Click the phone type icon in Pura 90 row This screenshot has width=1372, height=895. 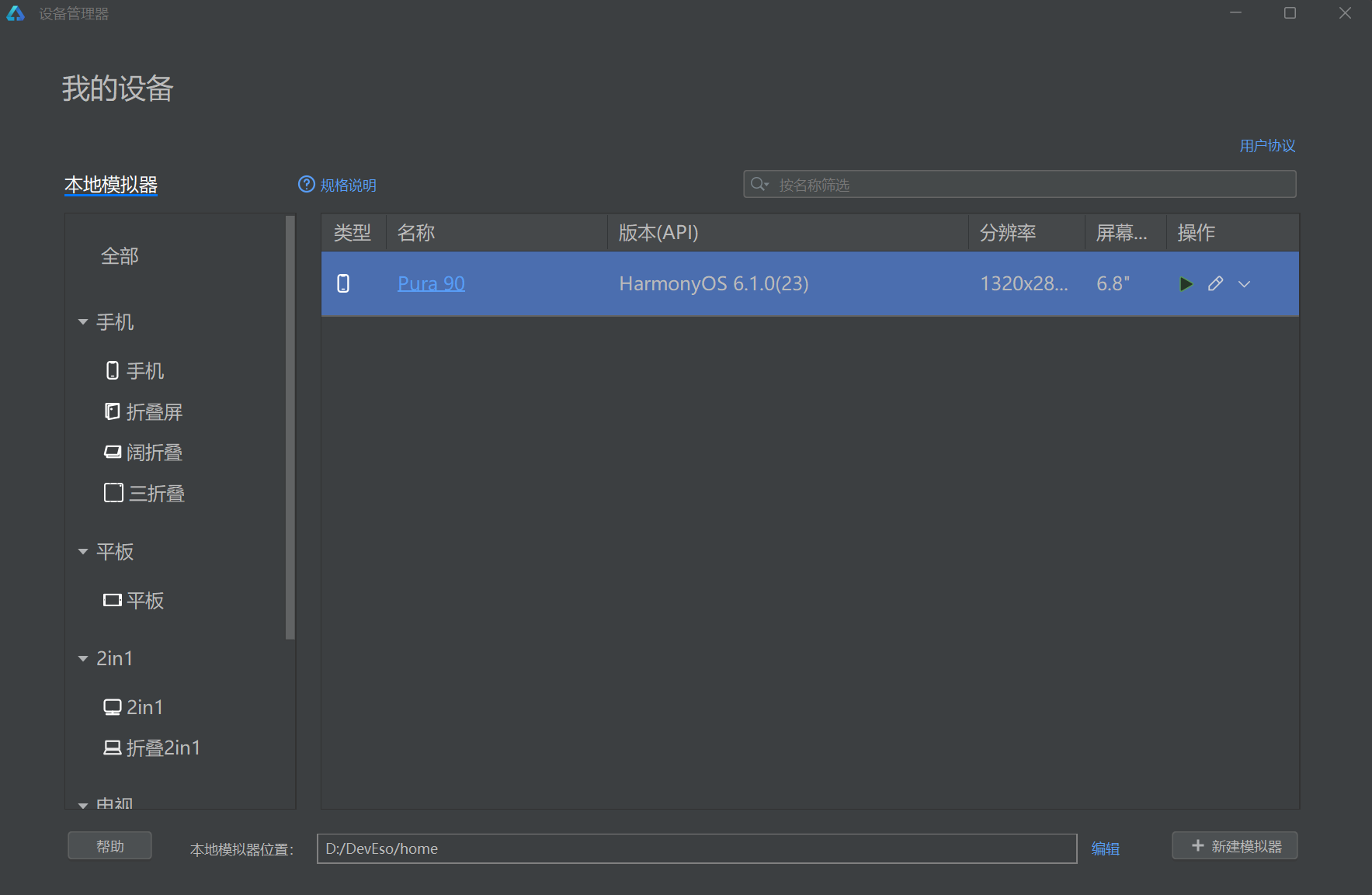343,283
